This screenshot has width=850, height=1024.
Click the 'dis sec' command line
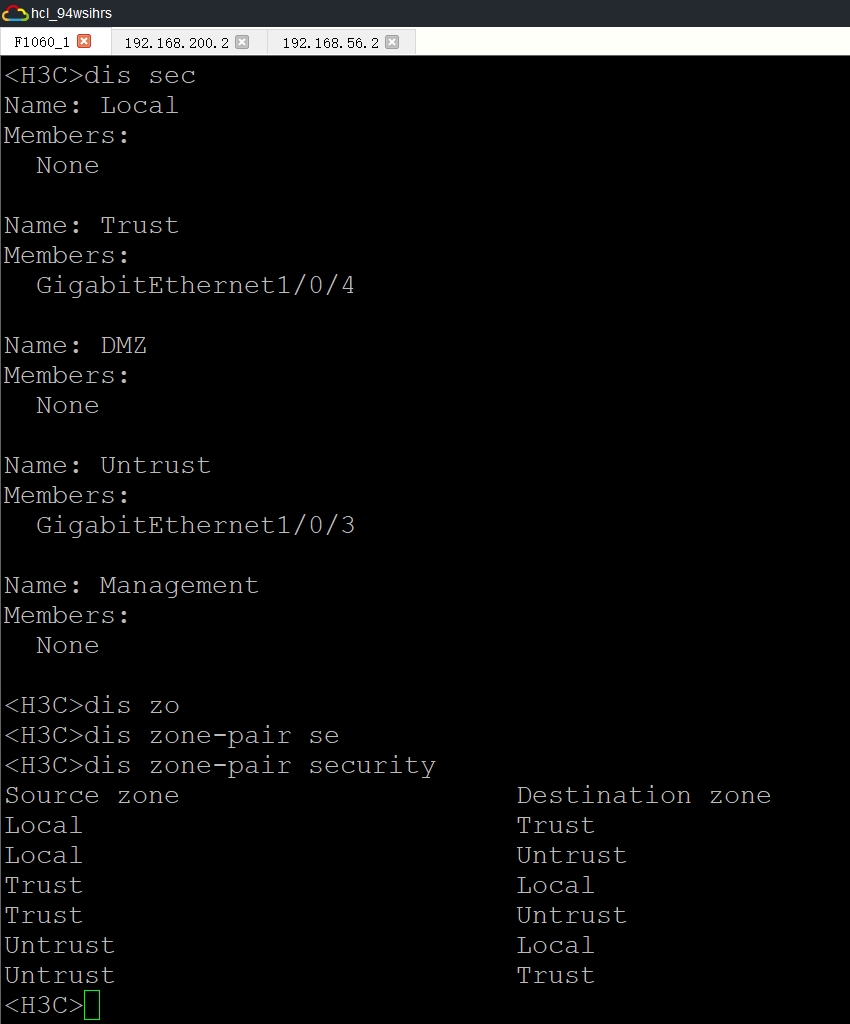pos(100,75)
